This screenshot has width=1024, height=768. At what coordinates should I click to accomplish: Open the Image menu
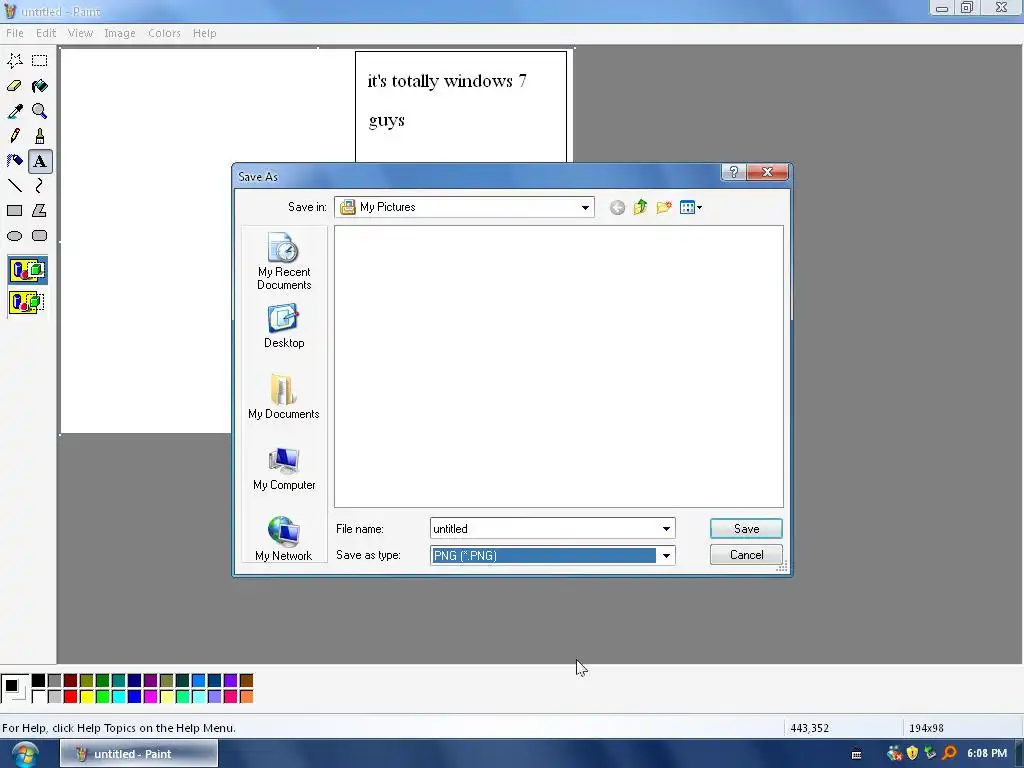120,33
